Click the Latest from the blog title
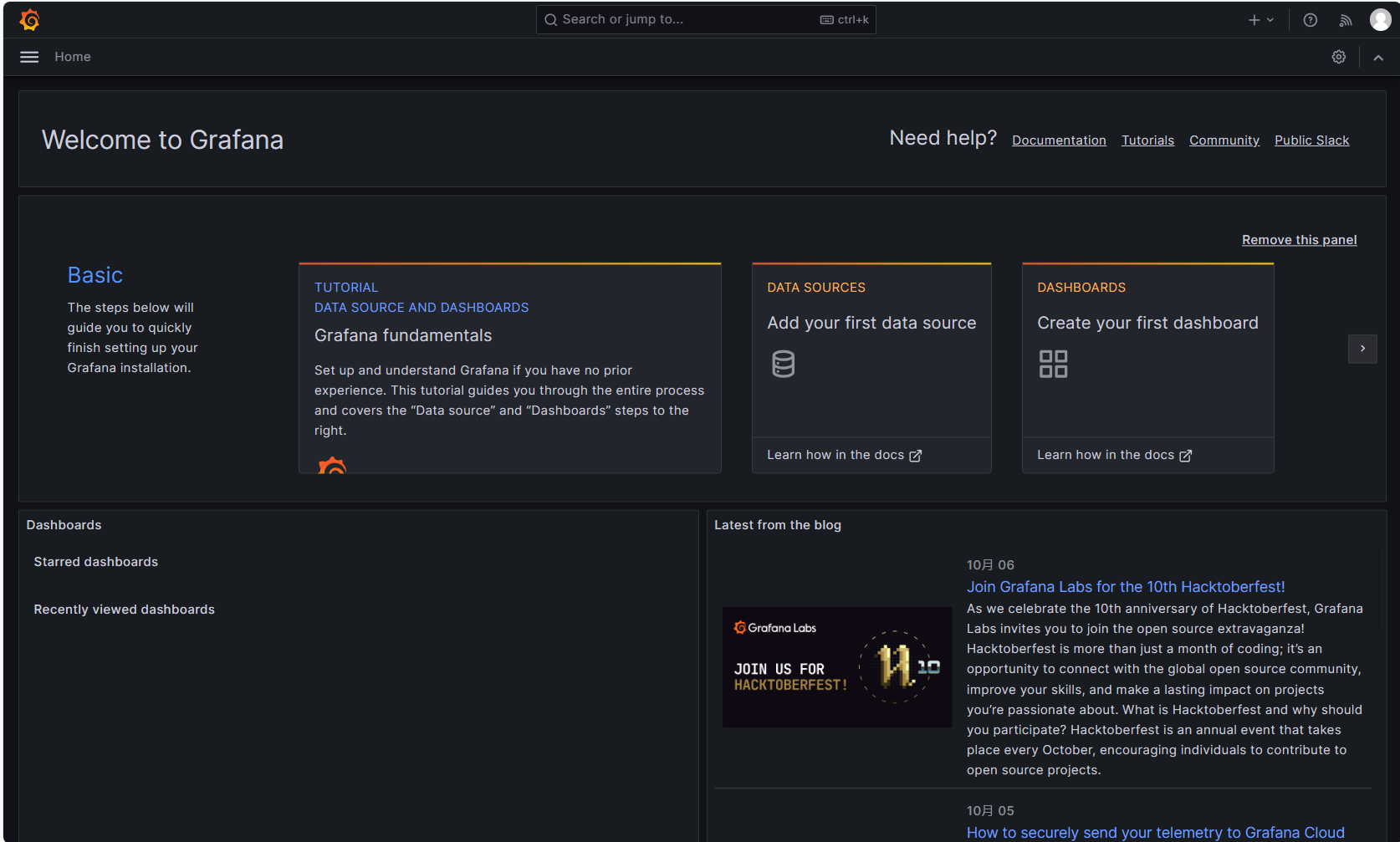The width and height of the screenshot is (1400, 842). coord(778,525)
